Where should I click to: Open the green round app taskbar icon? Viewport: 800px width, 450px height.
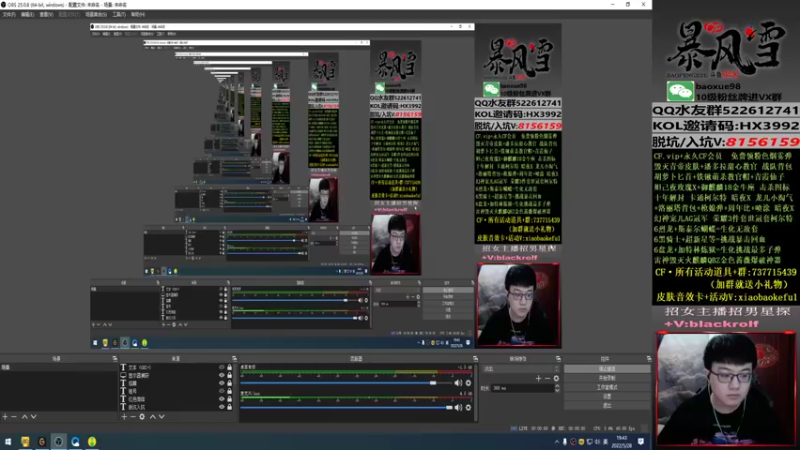[x=92, y=442]
